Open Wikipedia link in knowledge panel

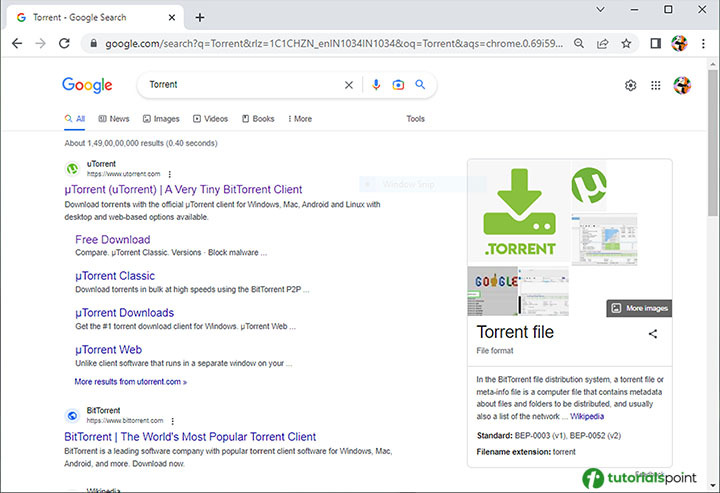587,417
